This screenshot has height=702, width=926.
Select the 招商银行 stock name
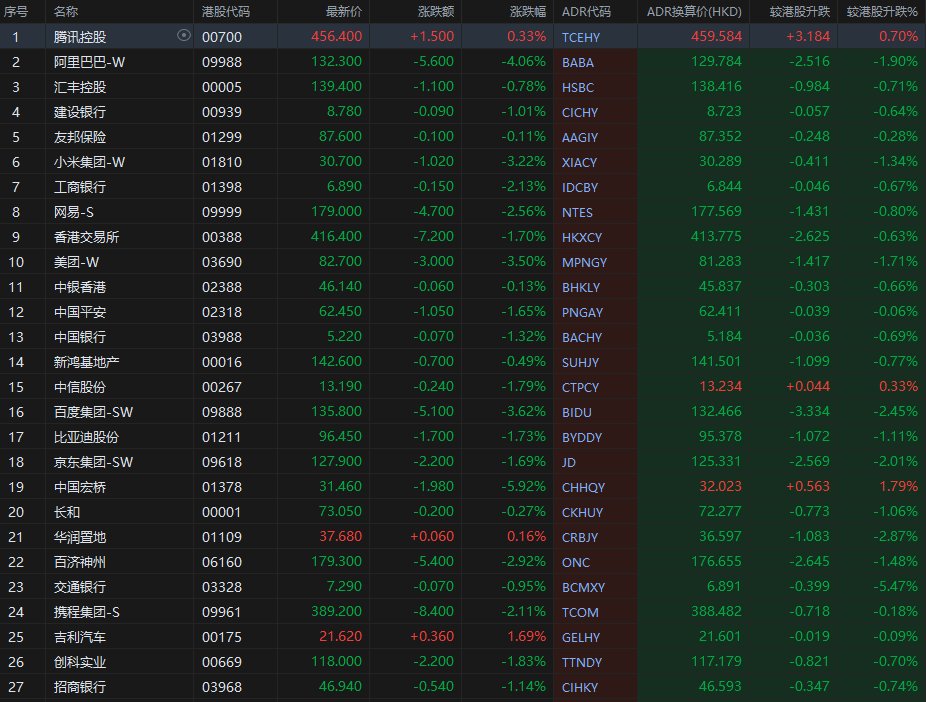point(80,687)
